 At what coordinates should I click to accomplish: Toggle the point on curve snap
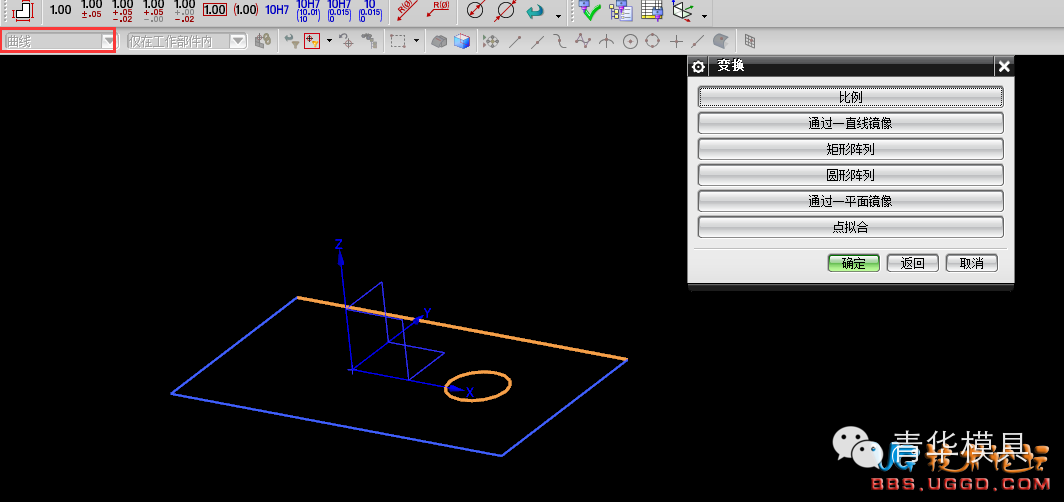698,41
